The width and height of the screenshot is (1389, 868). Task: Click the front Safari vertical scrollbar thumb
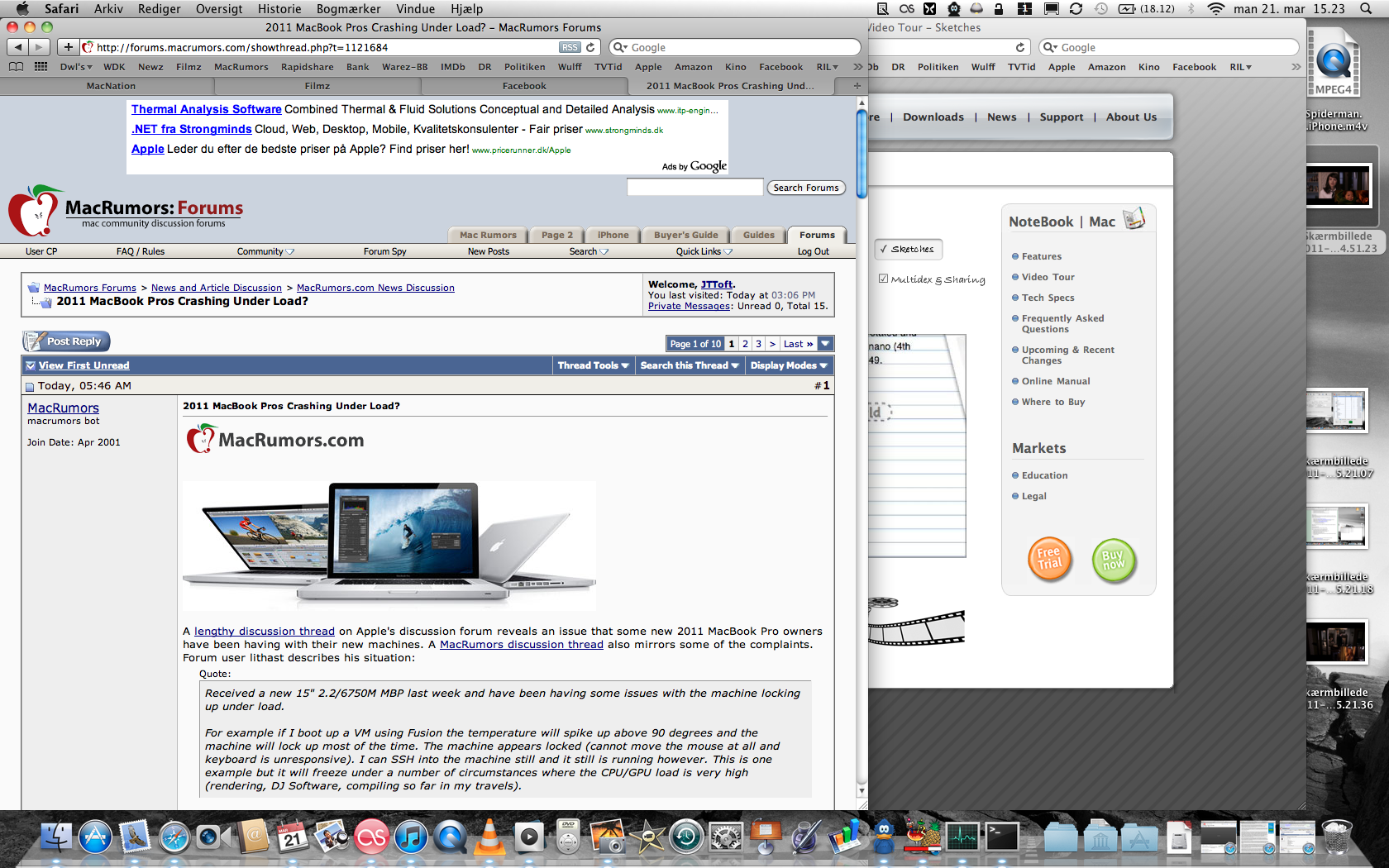[x=862, y=154]
